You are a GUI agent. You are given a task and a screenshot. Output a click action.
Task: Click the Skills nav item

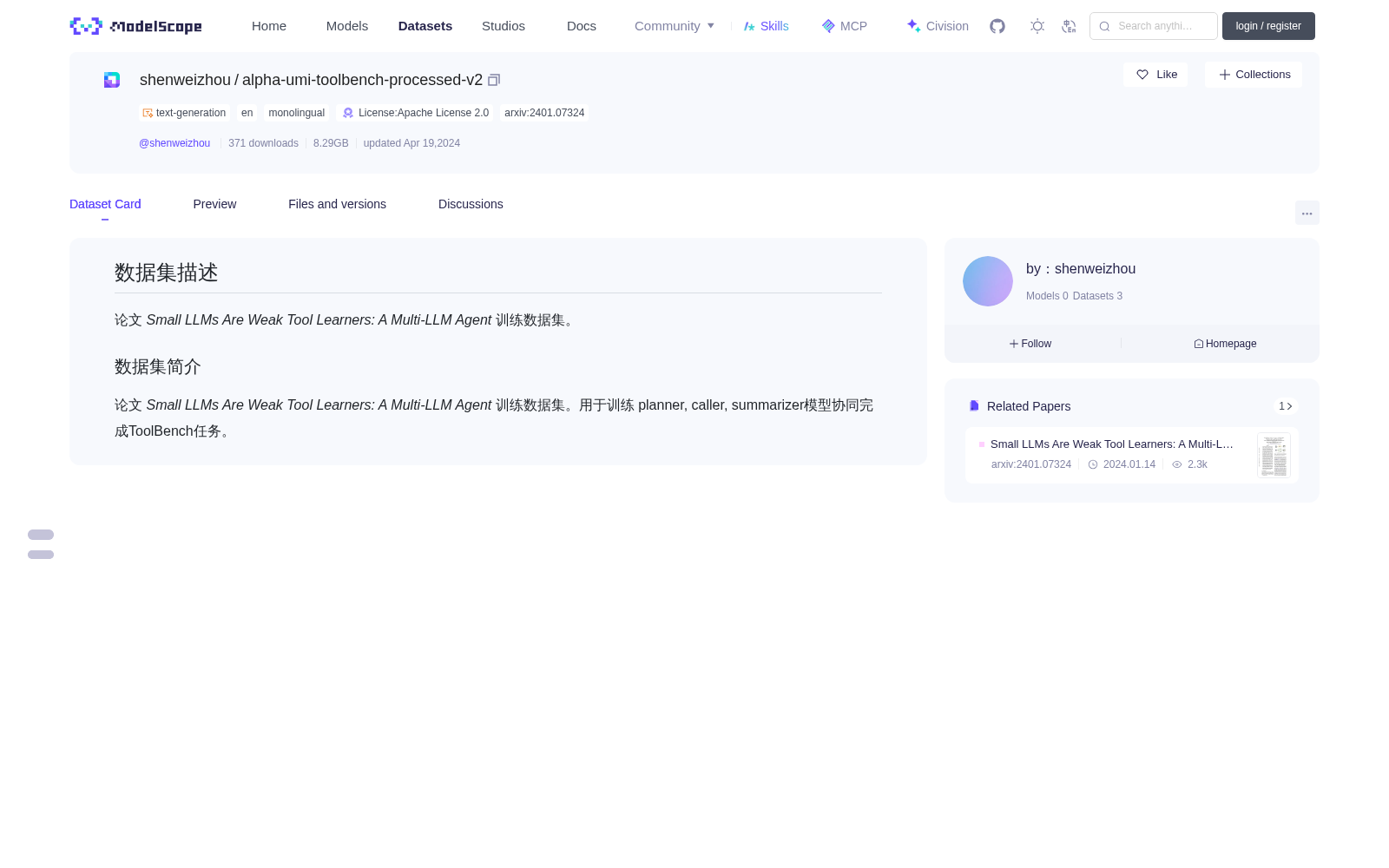[x=767, y=26]
